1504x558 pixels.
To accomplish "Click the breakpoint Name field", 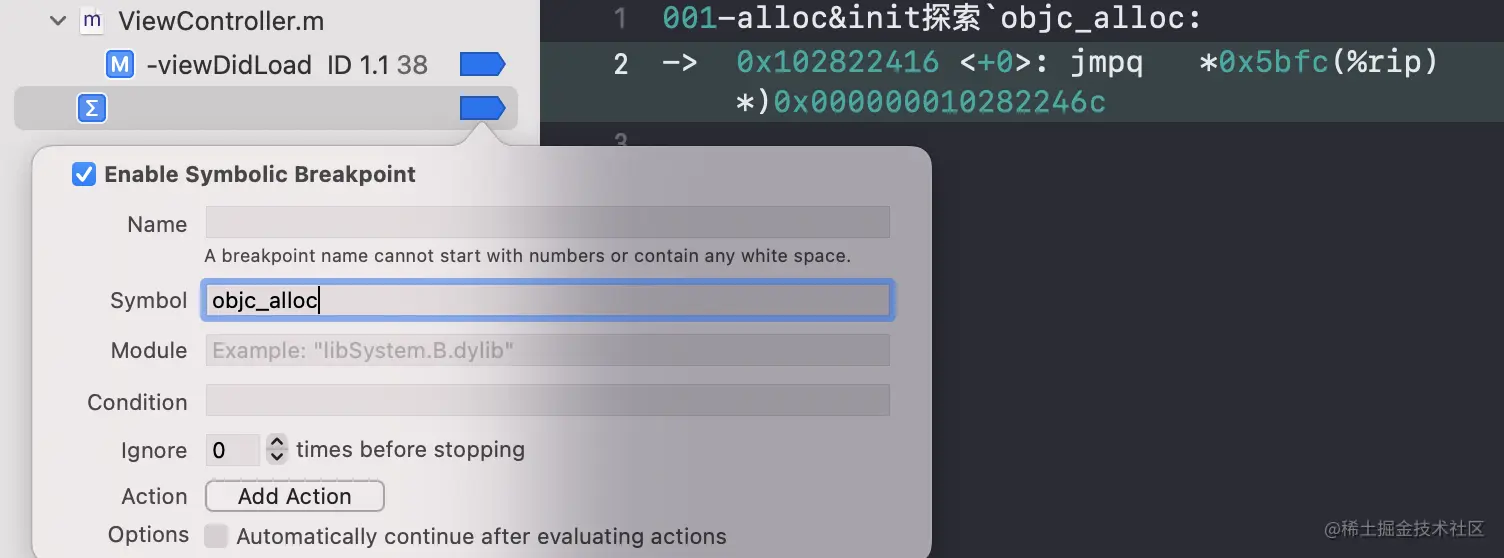I will 547,223.
